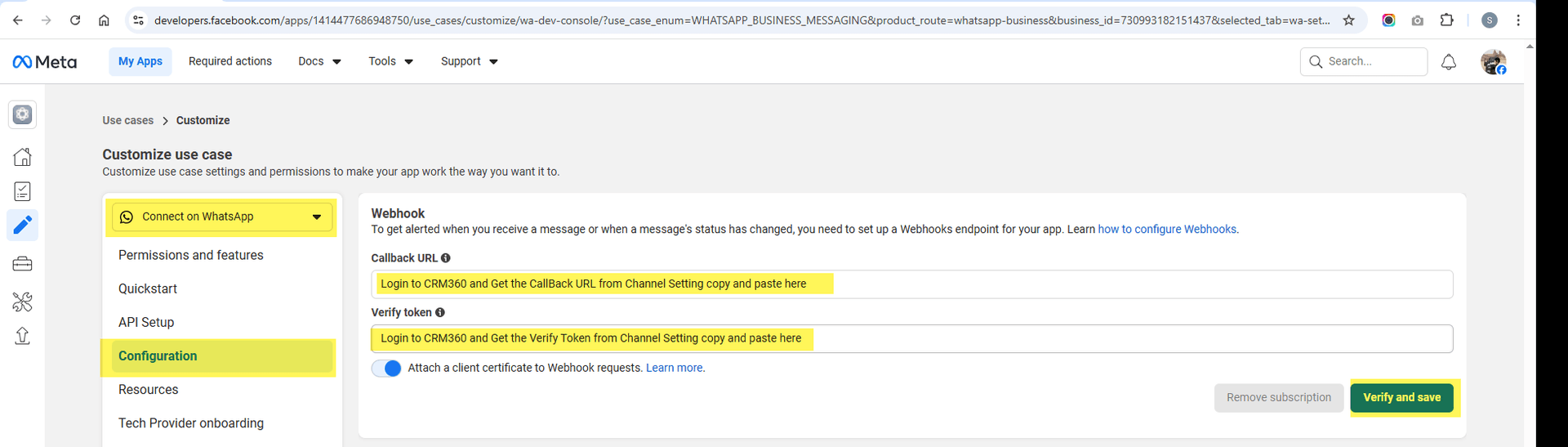
Task: Click the Customize breadcrumb
Action: 203,121
